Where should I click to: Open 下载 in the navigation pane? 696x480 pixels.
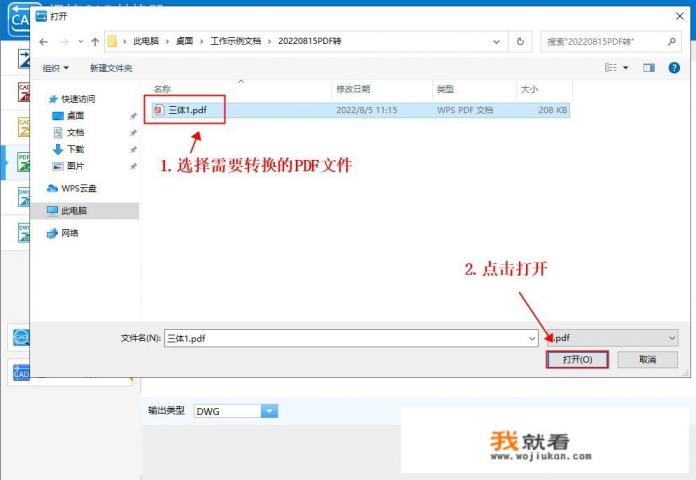point(68,149)
